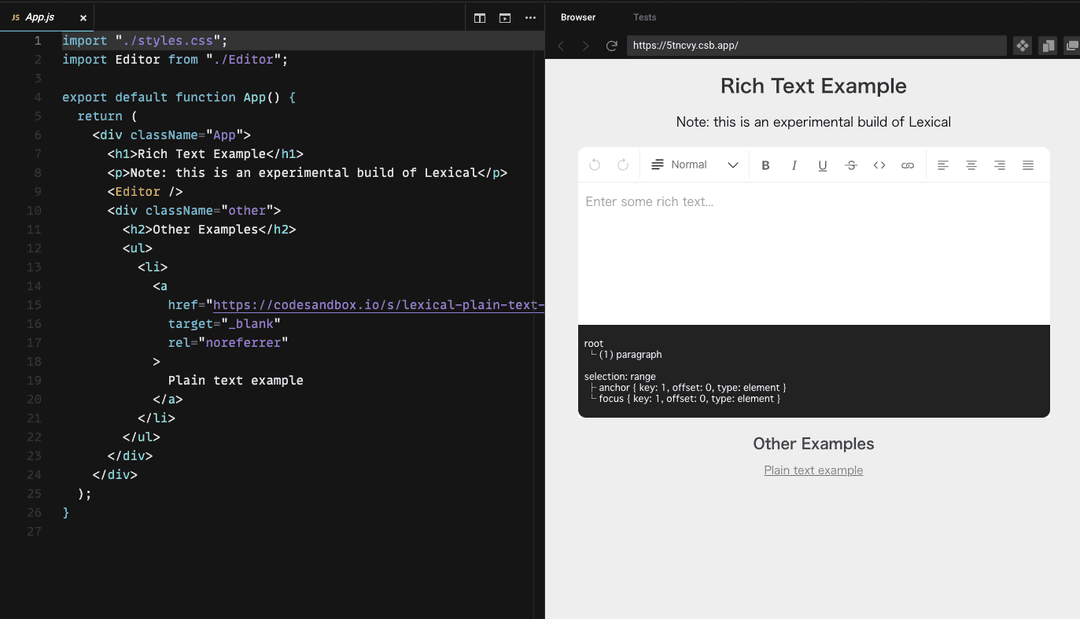Click into the rich text input area
The width and height of the screenshot is (1080, 619).
[813, 250]
